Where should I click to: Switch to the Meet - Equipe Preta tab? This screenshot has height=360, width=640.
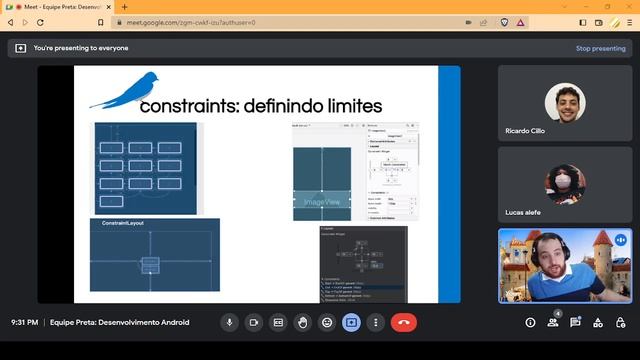(x=57, y=7)
